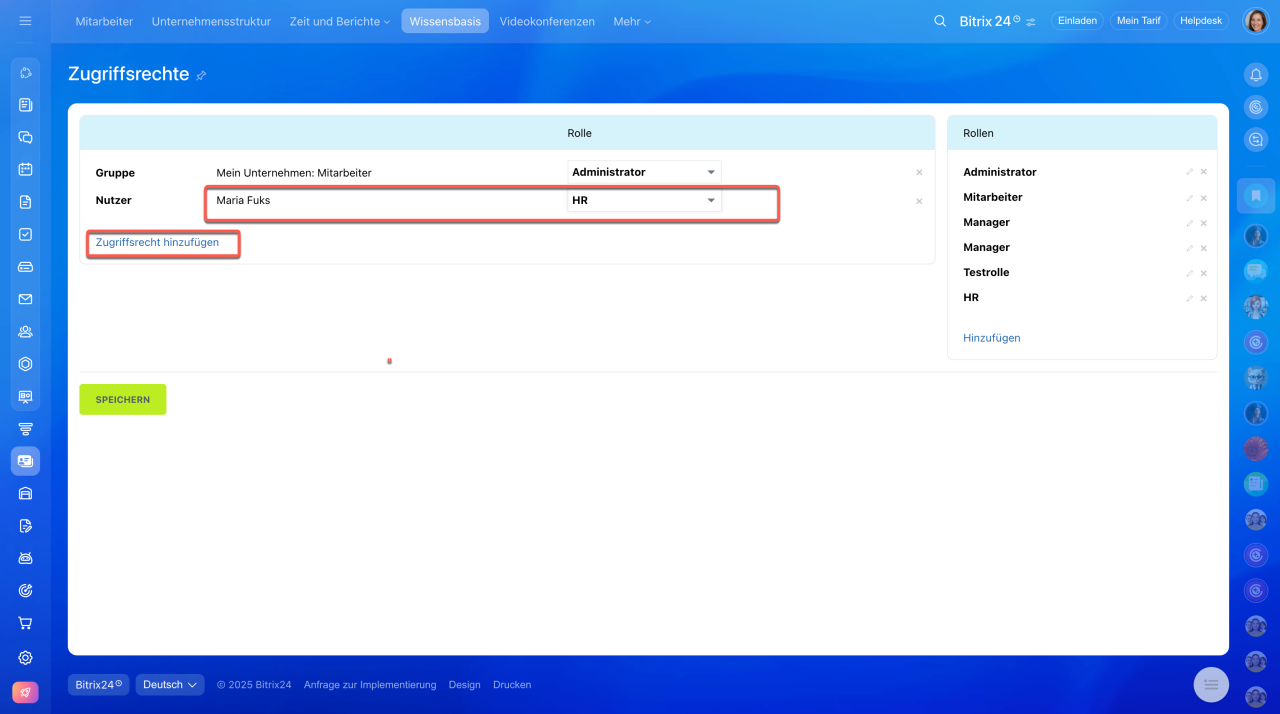Pin the Zugriffsrechte page title

201,75
